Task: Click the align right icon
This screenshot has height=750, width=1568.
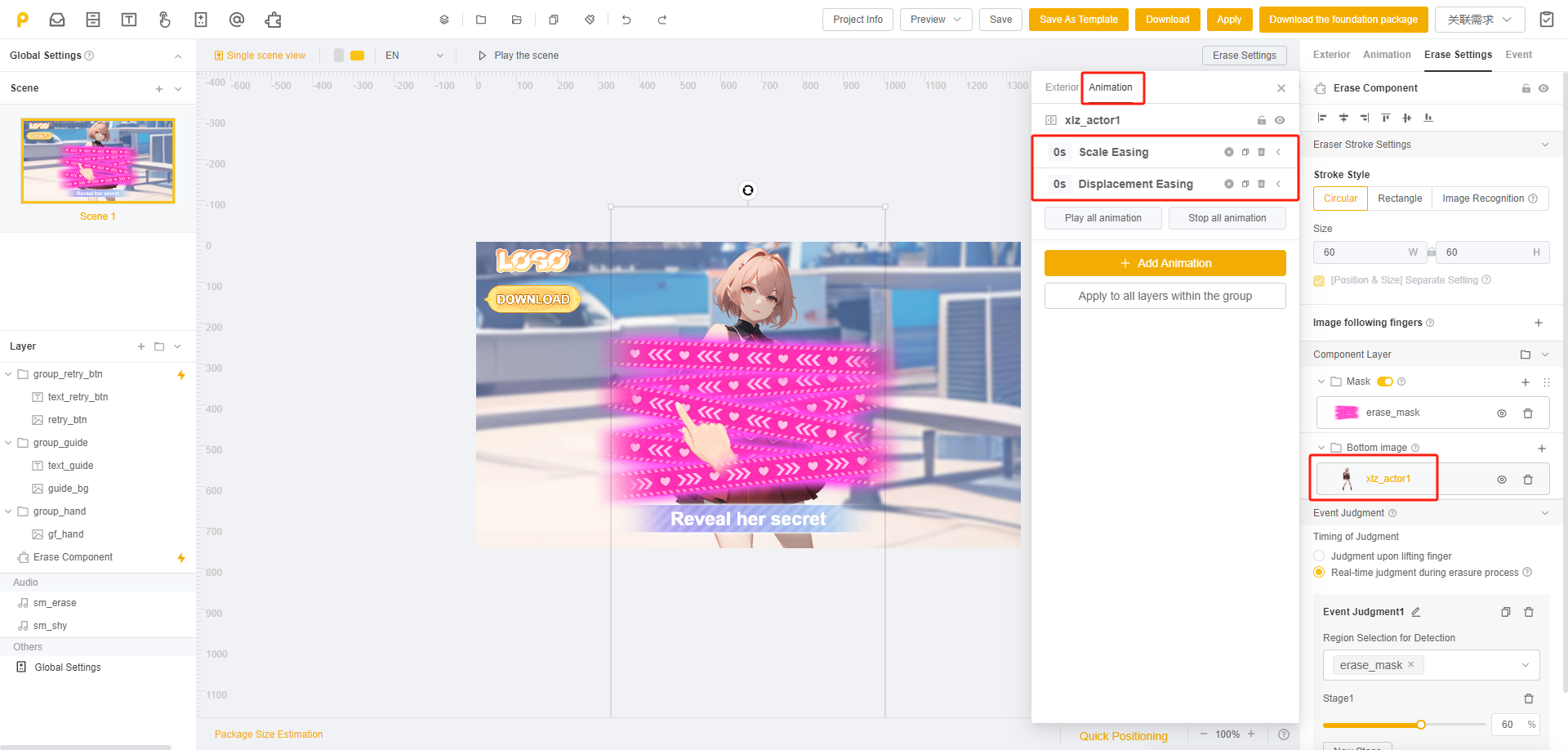Action: (1365, 118)
